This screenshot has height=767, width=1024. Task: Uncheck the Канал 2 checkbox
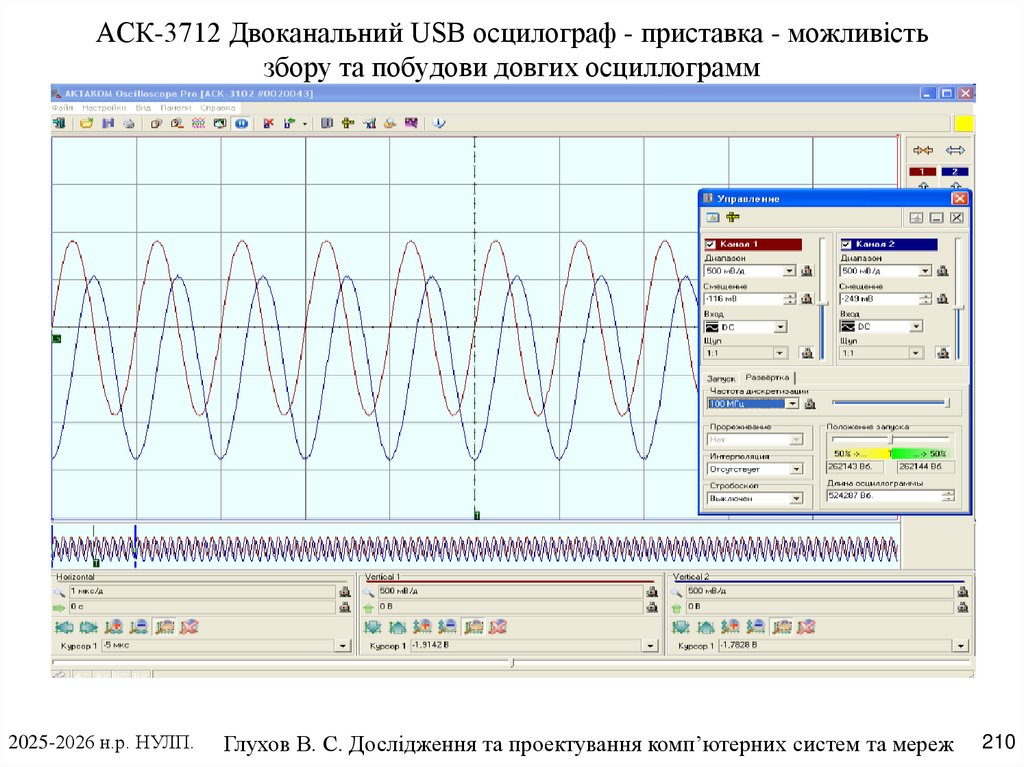(x=846, y=245)
